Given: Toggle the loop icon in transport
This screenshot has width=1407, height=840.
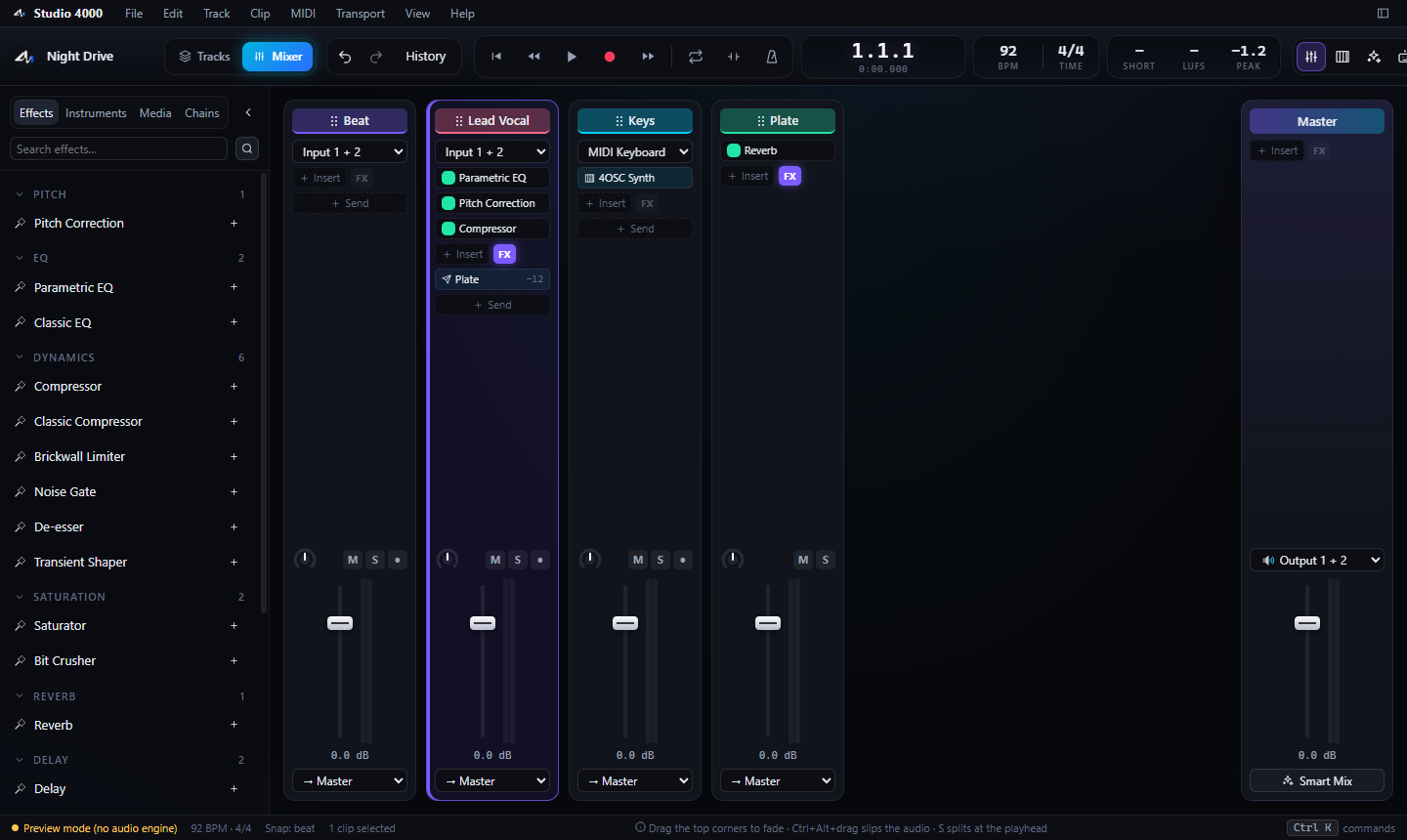Looking at the screenshot, I should (696, 57).
